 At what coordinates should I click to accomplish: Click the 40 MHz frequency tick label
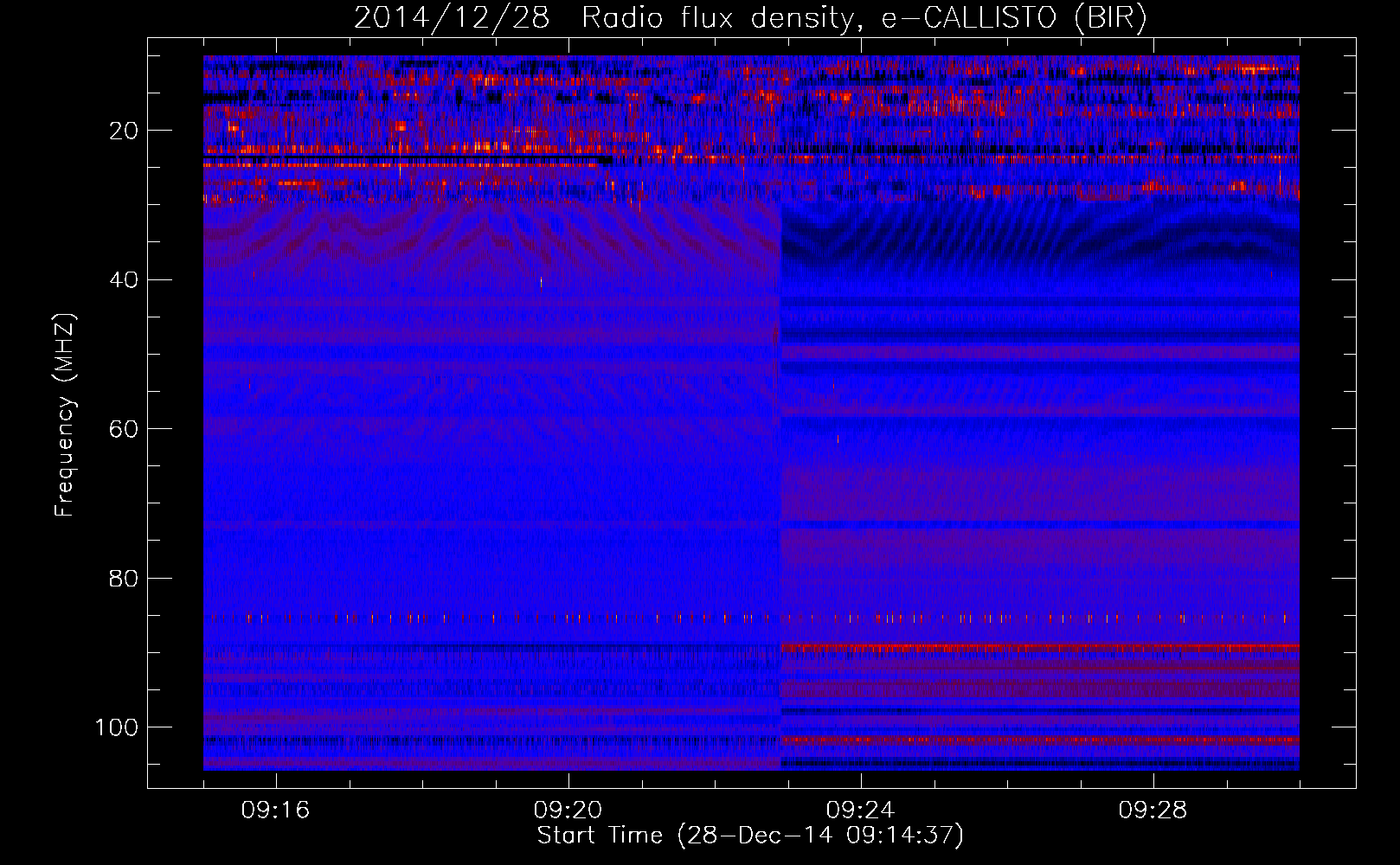point(124,280)
